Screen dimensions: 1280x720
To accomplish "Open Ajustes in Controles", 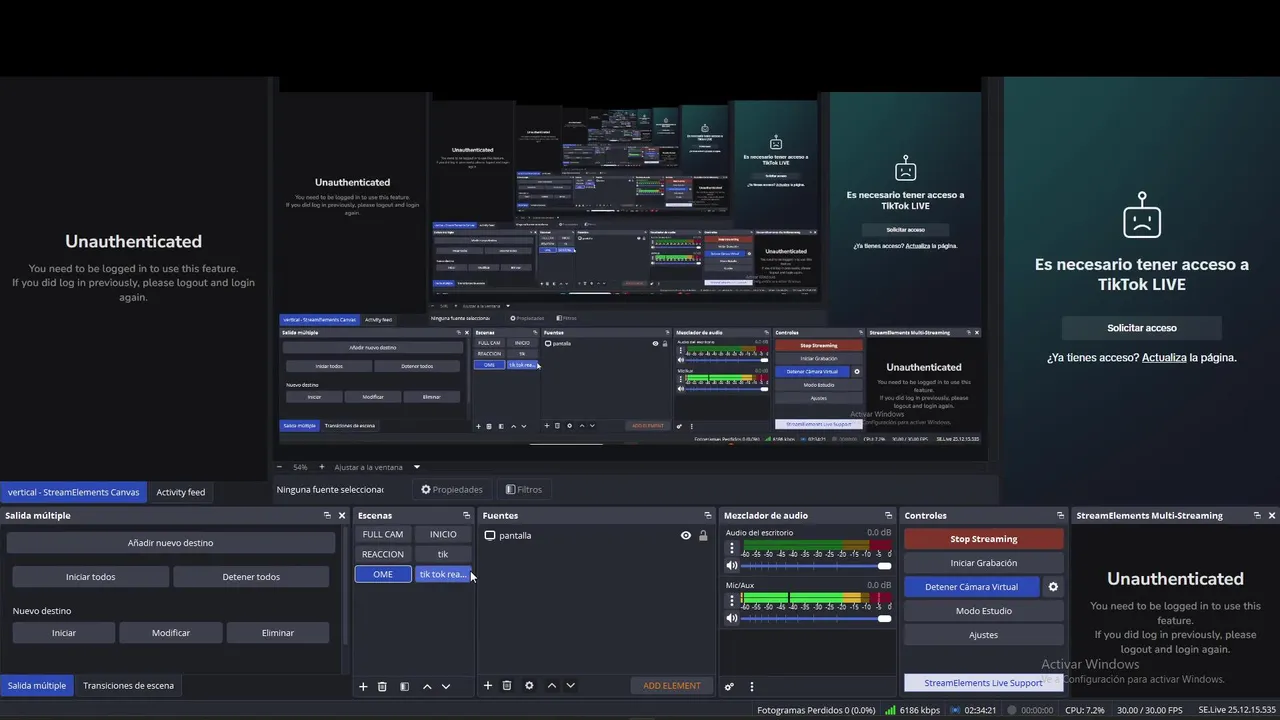I will tap(984, 635).
